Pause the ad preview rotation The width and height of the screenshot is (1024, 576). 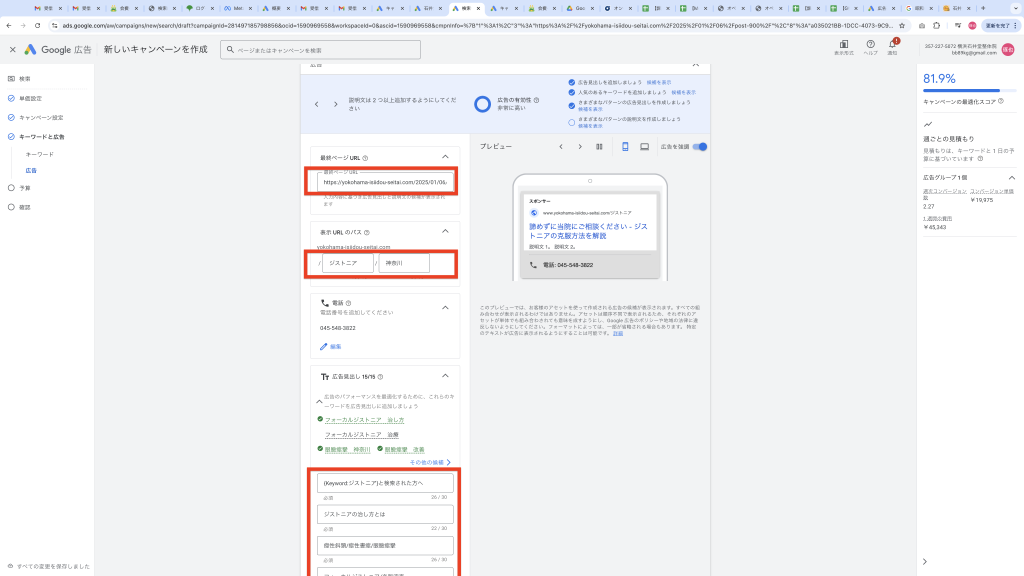[599, 147]
